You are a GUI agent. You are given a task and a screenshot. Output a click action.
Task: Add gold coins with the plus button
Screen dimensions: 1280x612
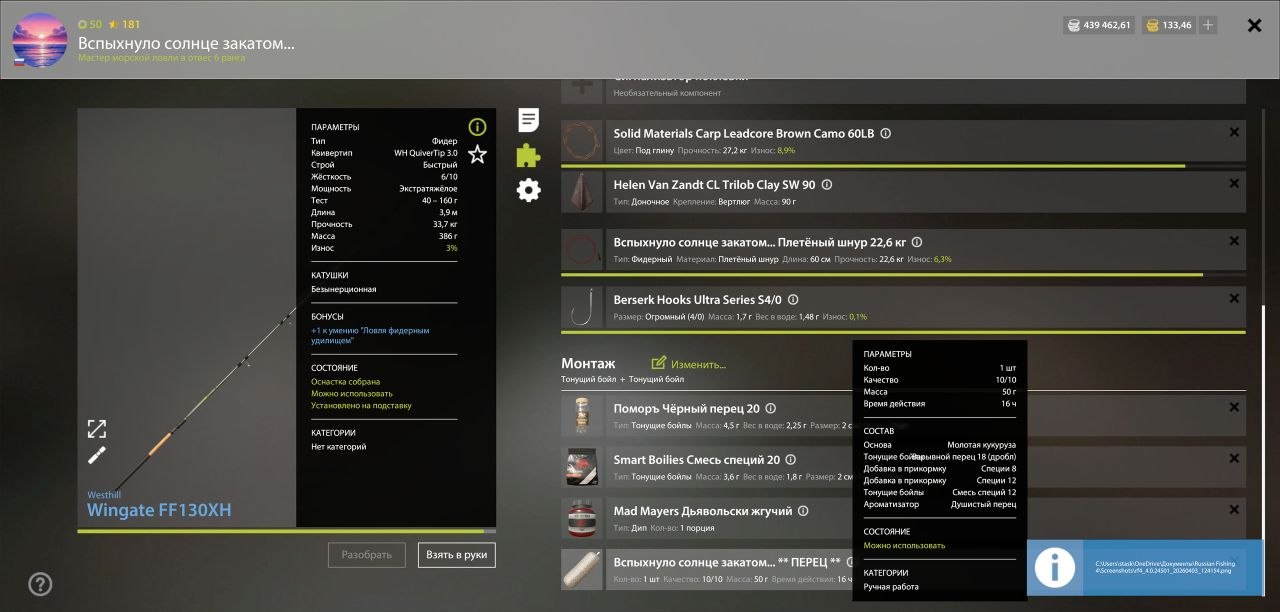[x=1208, y=25]
